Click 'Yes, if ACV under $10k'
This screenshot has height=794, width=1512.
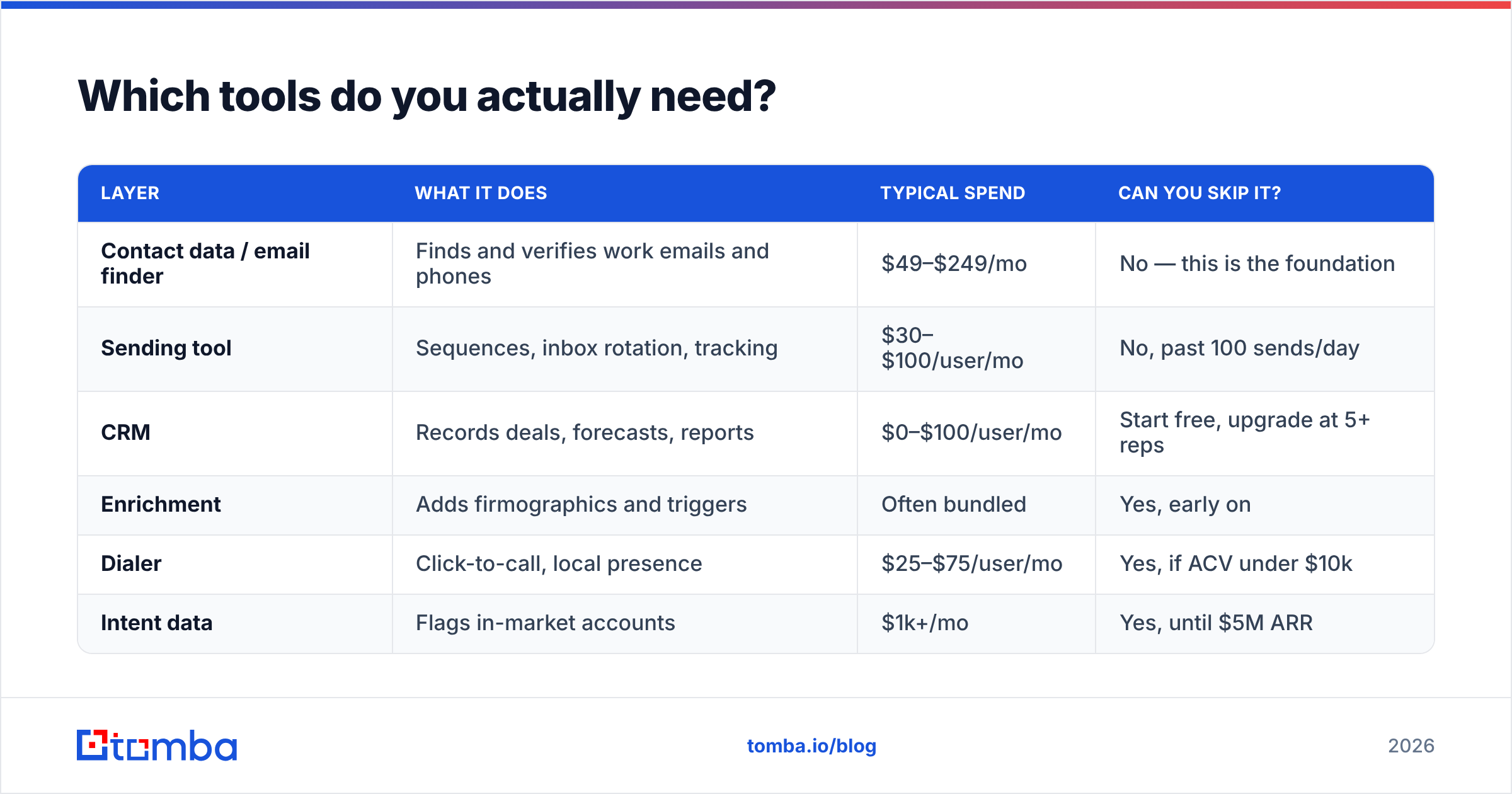coord(1236,563)
